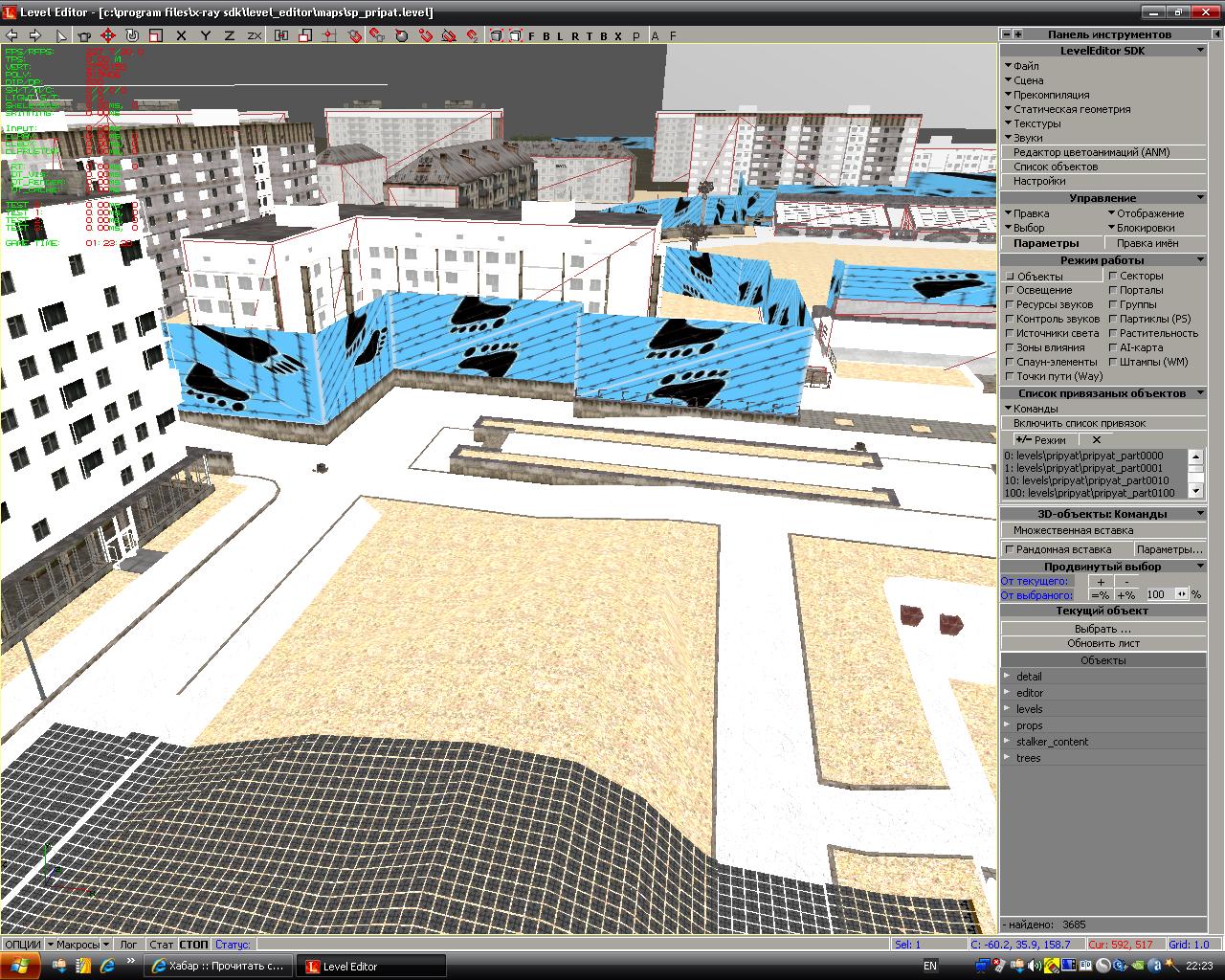The width and height of the screenshot is (1225, 980).
Task: Click the percentage value field showing 100
Action: click(1159, 594)
